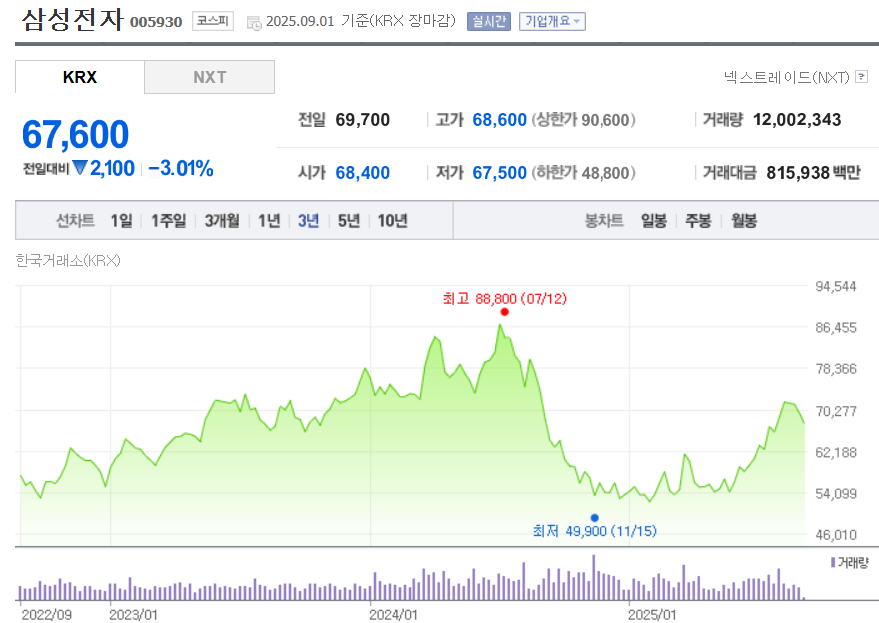This screenshot has width=879, height=623.
Task: Click the 하한가 48,800 text
Action: (x=583, y=173)
